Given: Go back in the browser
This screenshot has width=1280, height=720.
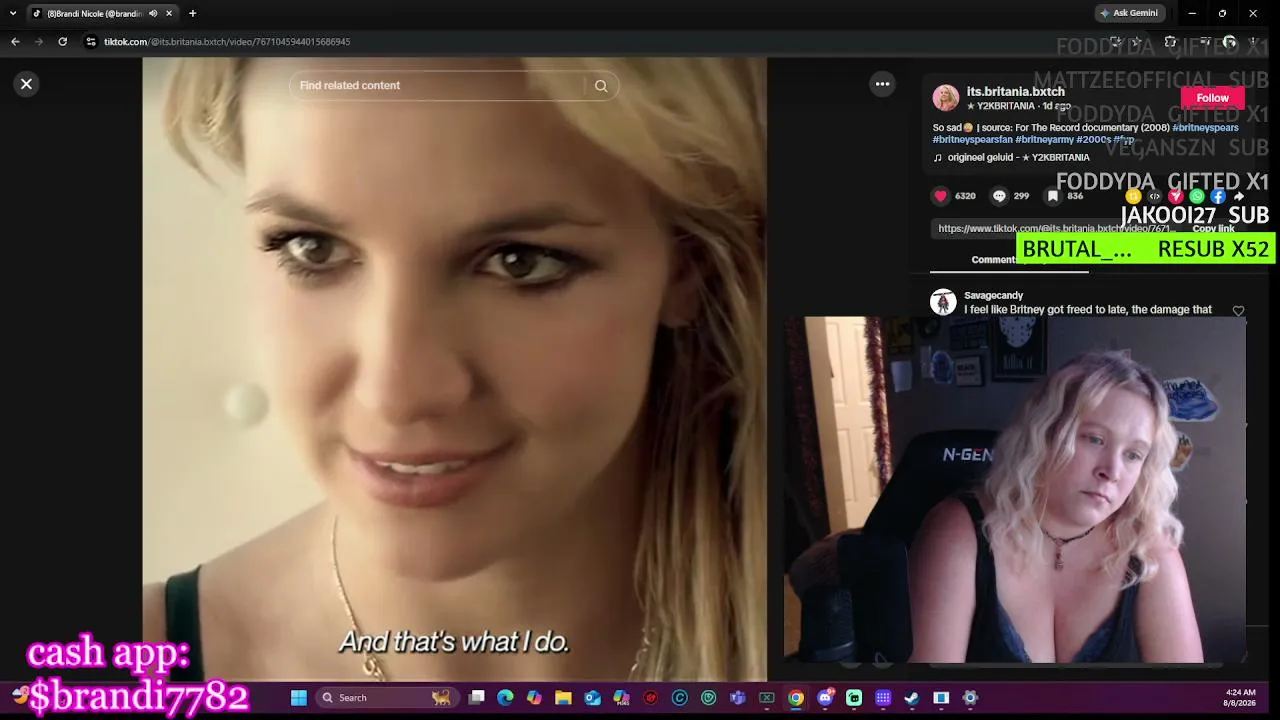Looking at the screenshot, I should [15, 42].
